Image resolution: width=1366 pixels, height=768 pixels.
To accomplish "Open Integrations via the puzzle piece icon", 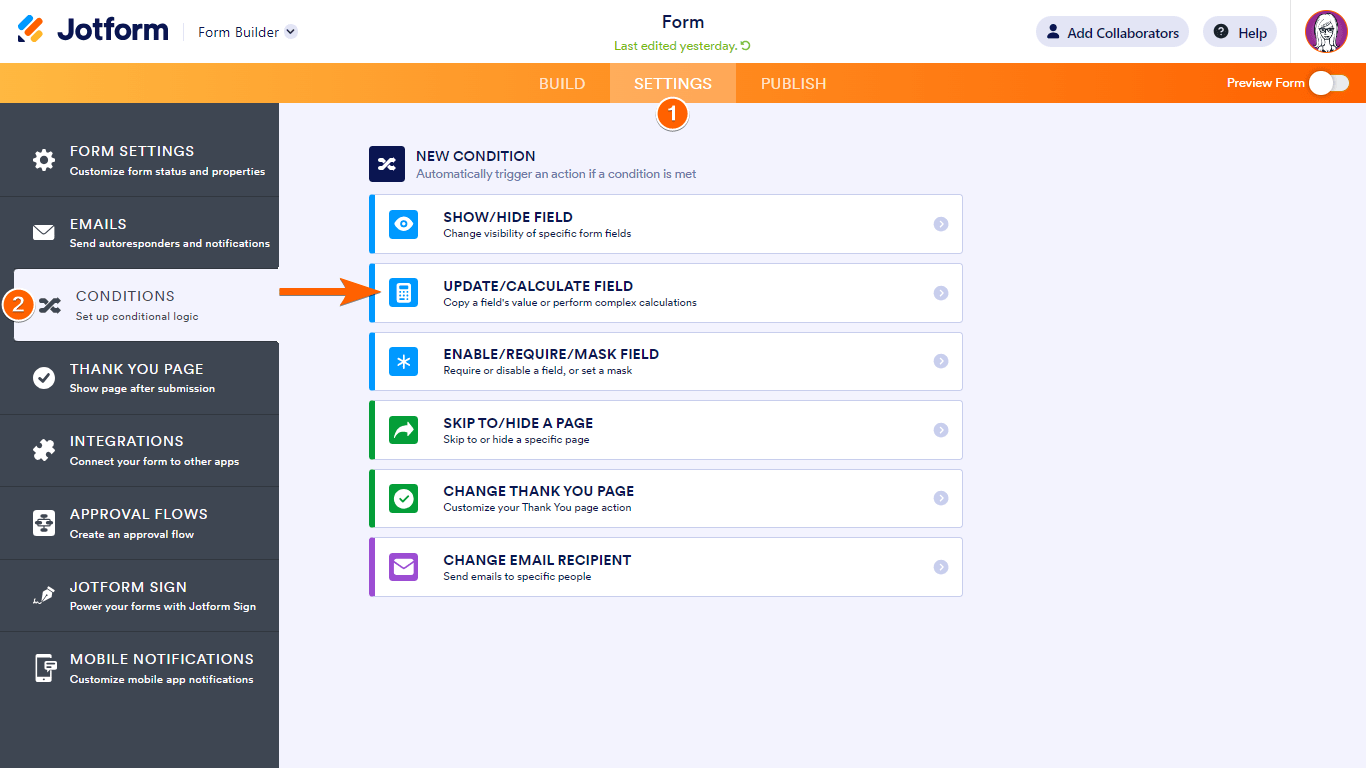I will point(43,450).
